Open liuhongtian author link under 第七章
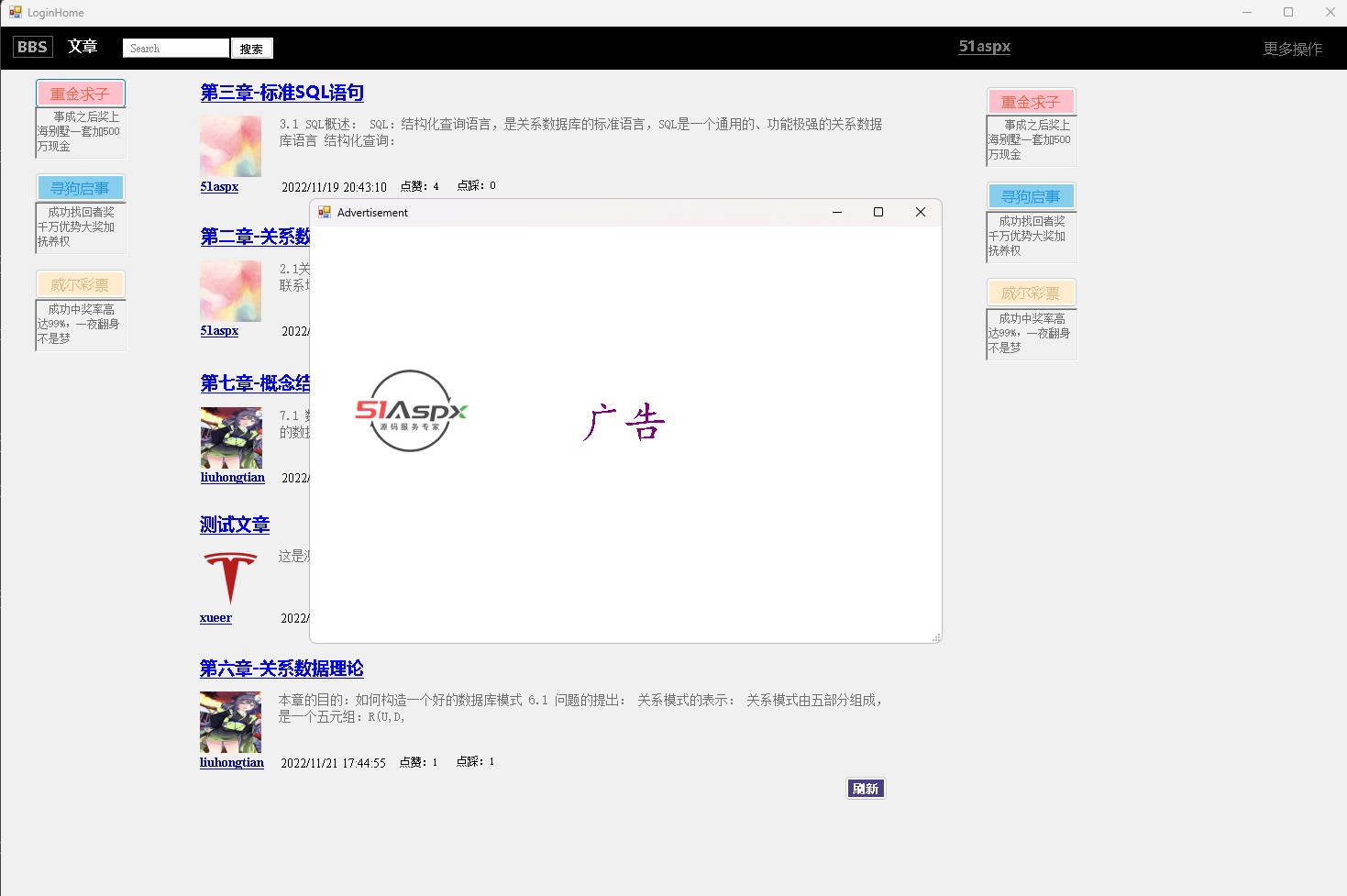The image size is (1347, 896). [233, 477]
